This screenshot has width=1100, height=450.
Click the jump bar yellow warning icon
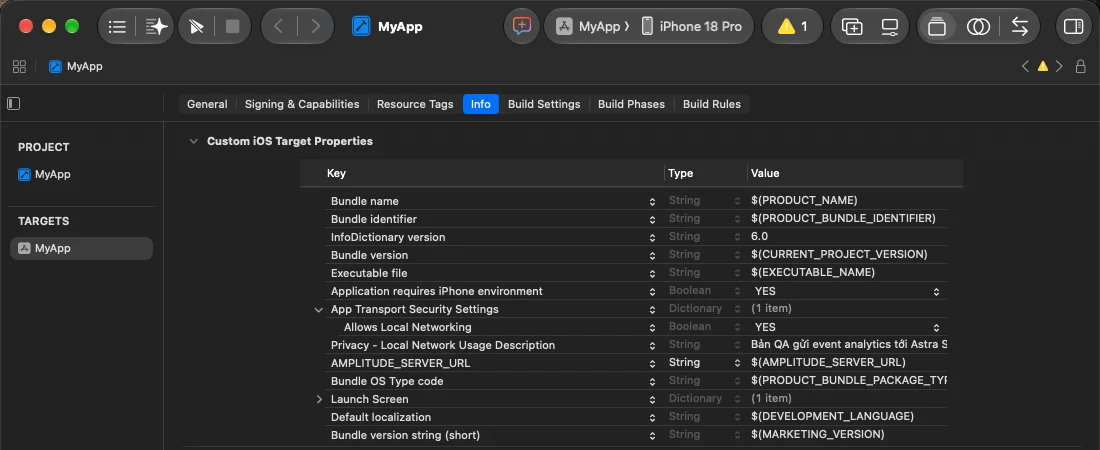pyautogui.click(x=1042, y=67)
